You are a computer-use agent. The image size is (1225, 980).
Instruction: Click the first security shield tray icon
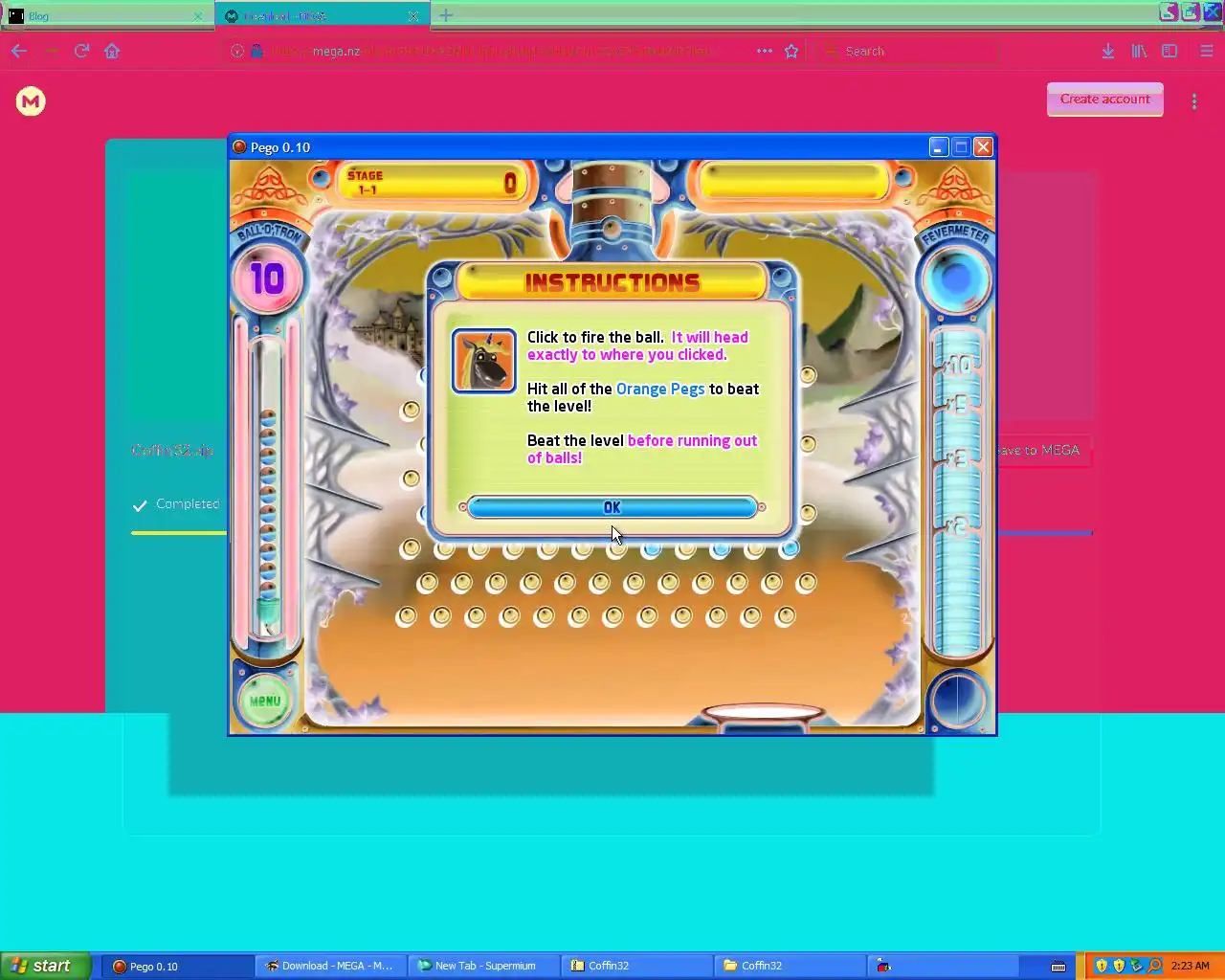click(x=1102, y=966)
